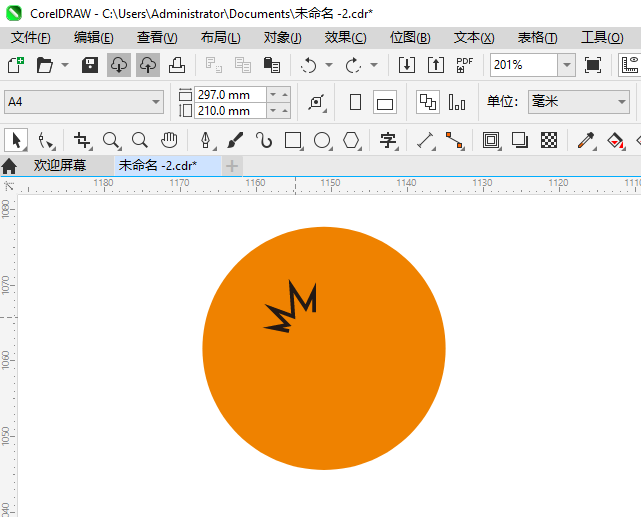Click page height 210.0 mm field
641x517 pixels.
(x=230, y=111)
